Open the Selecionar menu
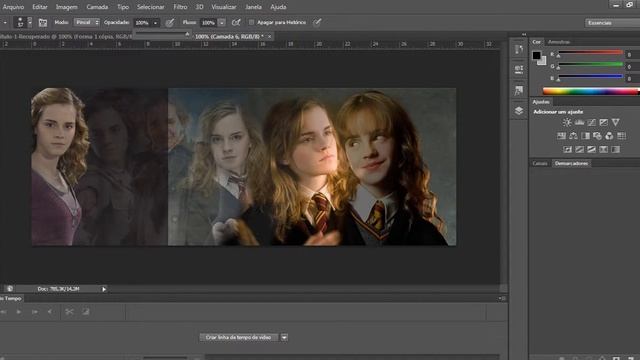Image resolution: width=640 pixels, height=360 pixels. [151, 7]
